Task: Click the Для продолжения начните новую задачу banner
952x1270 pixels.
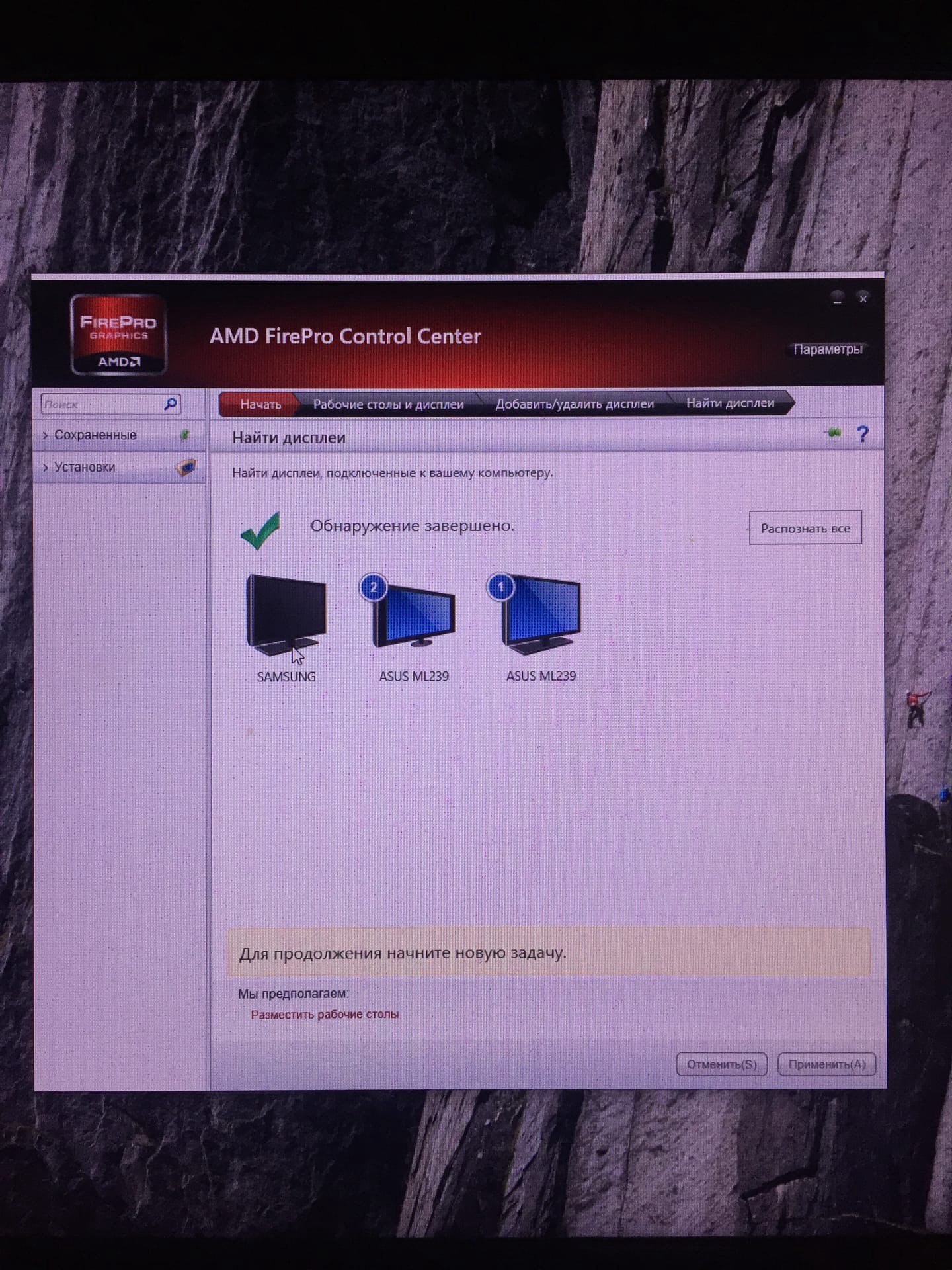Action: click(549, 952)
